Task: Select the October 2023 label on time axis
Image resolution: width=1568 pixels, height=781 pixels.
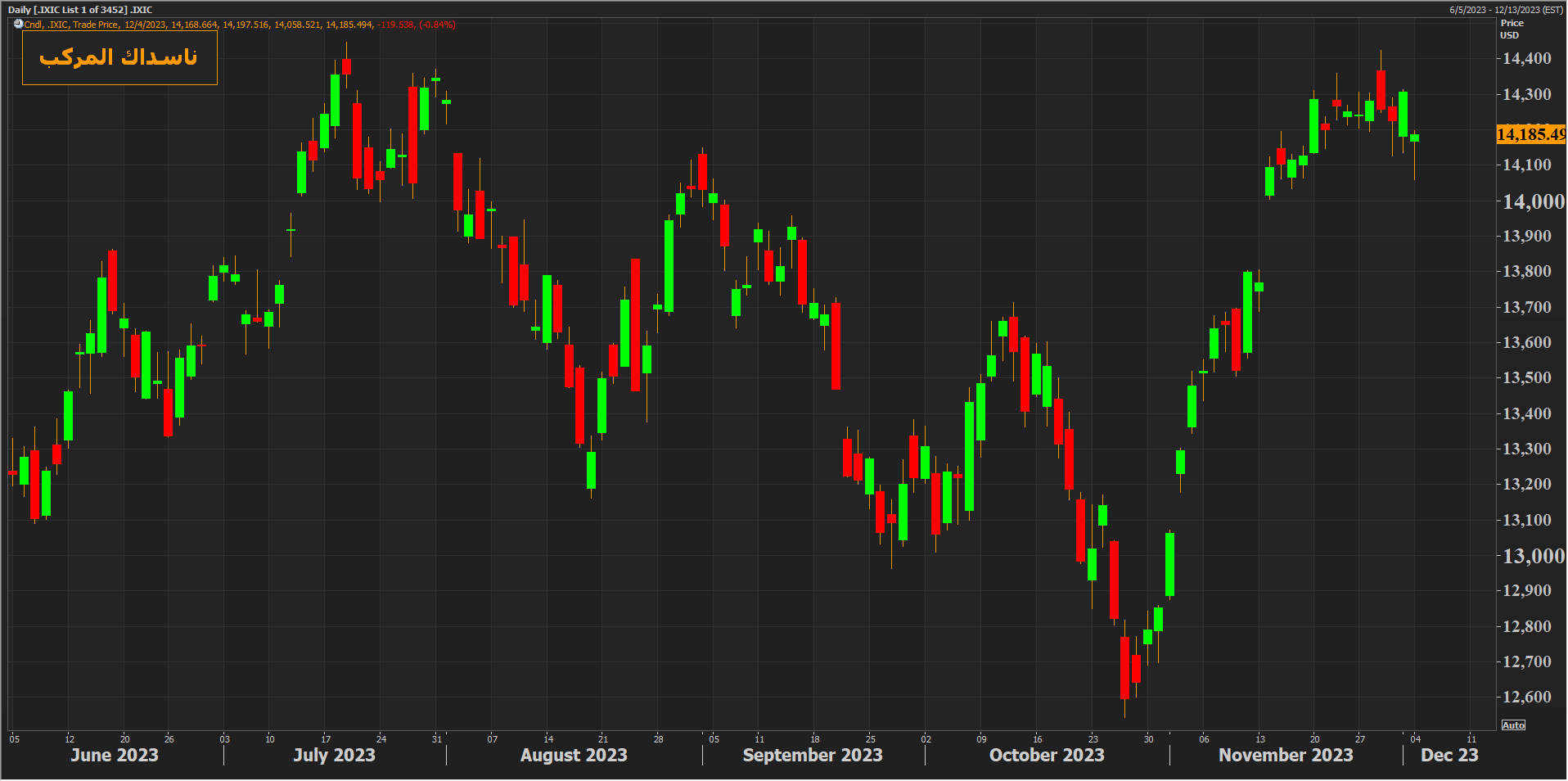Action: tap(1047, 755)
